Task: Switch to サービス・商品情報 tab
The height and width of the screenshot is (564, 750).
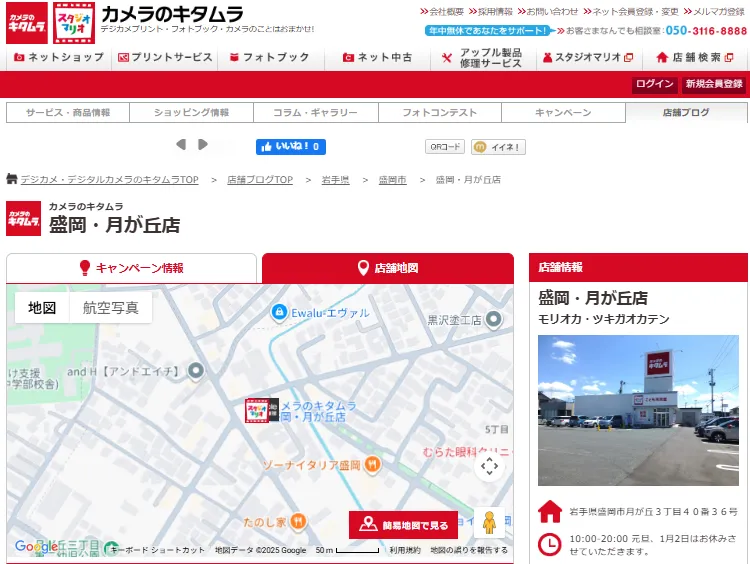Action: (68, 112)
